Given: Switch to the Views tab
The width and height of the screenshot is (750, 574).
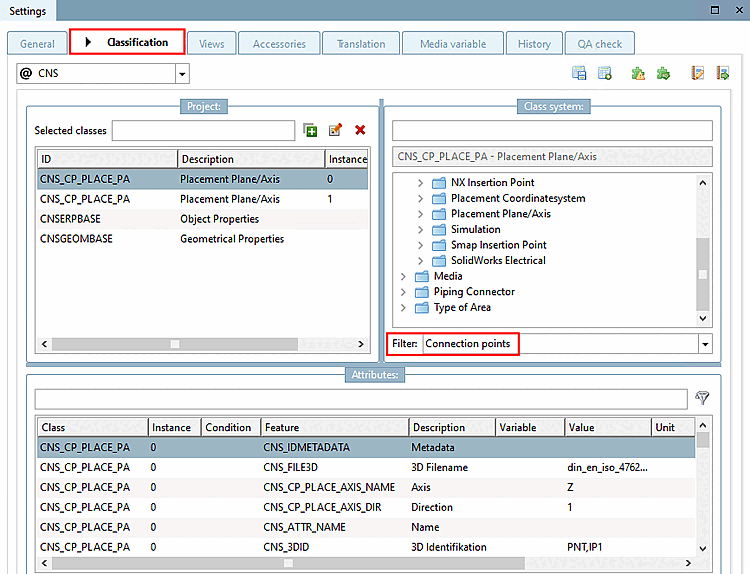Looking at the screenshot, I should click(211, 44).
